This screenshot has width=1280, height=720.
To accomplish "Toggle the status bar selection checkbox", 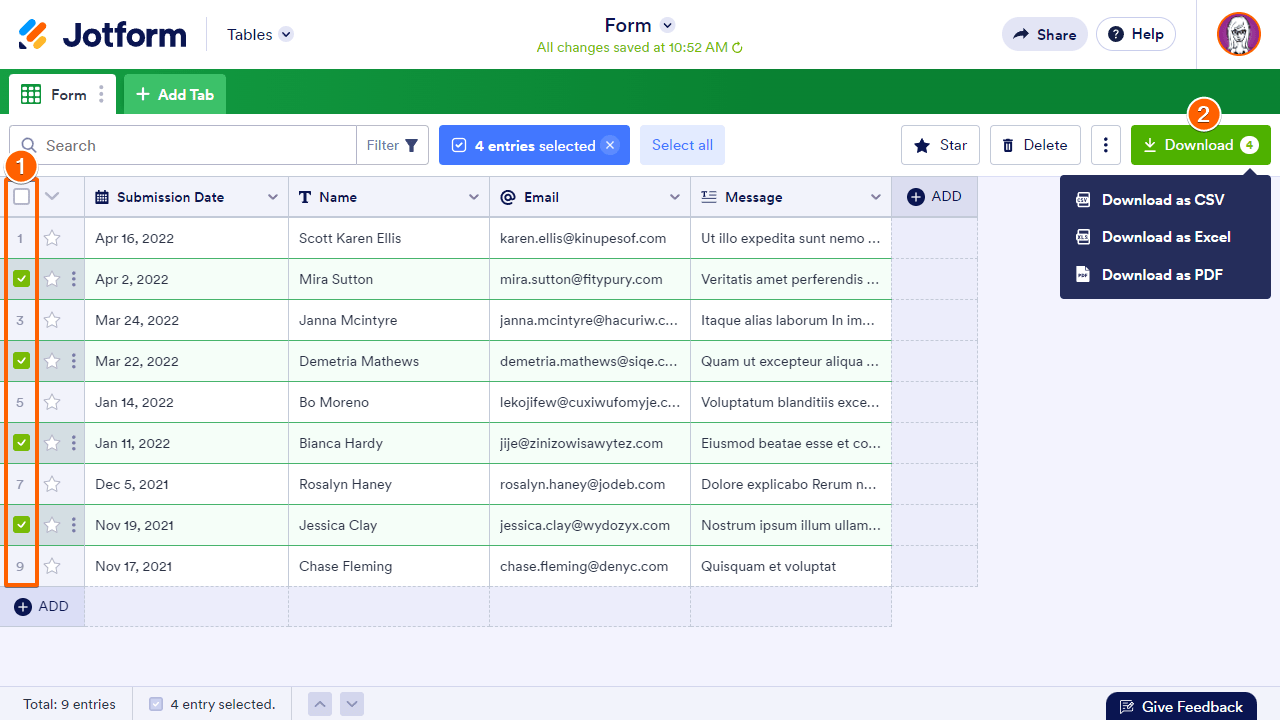I will [x=156, y=704].
